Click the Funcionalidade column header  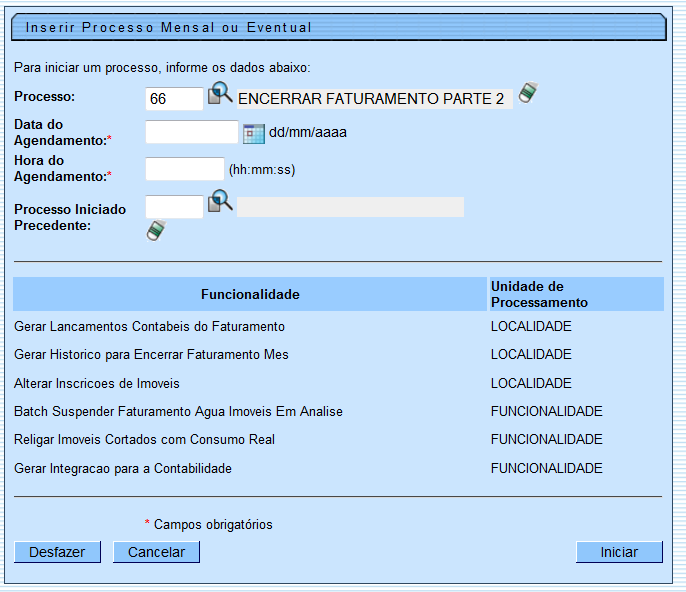(x=250, y=294)
